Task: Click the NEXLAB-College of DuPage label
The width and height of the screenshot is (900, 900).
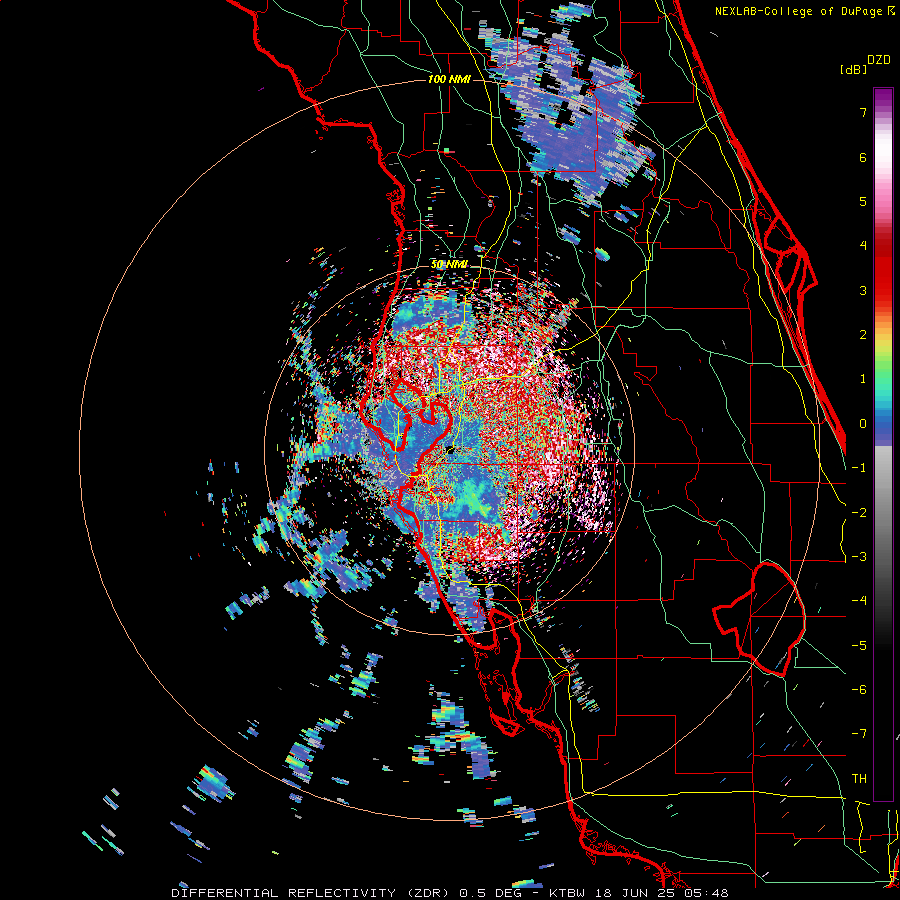Action: coord(799,11)
